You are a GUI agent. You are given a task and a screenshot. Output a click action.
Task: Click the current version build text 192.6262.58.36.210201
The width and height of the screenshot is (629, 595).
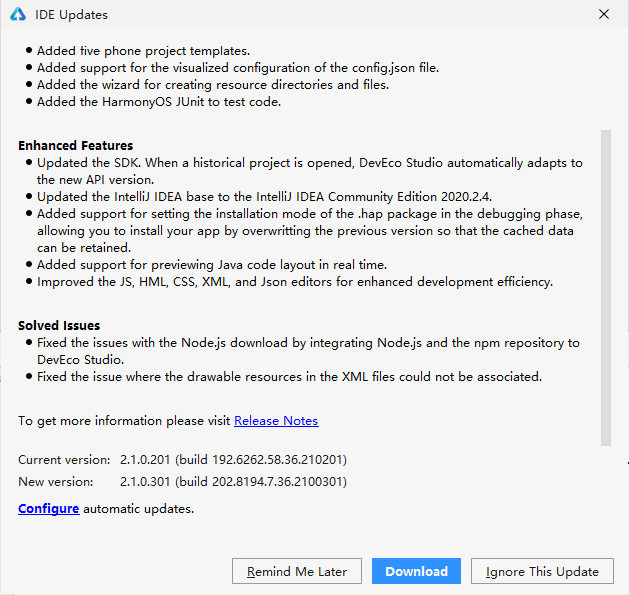[279, 460]
